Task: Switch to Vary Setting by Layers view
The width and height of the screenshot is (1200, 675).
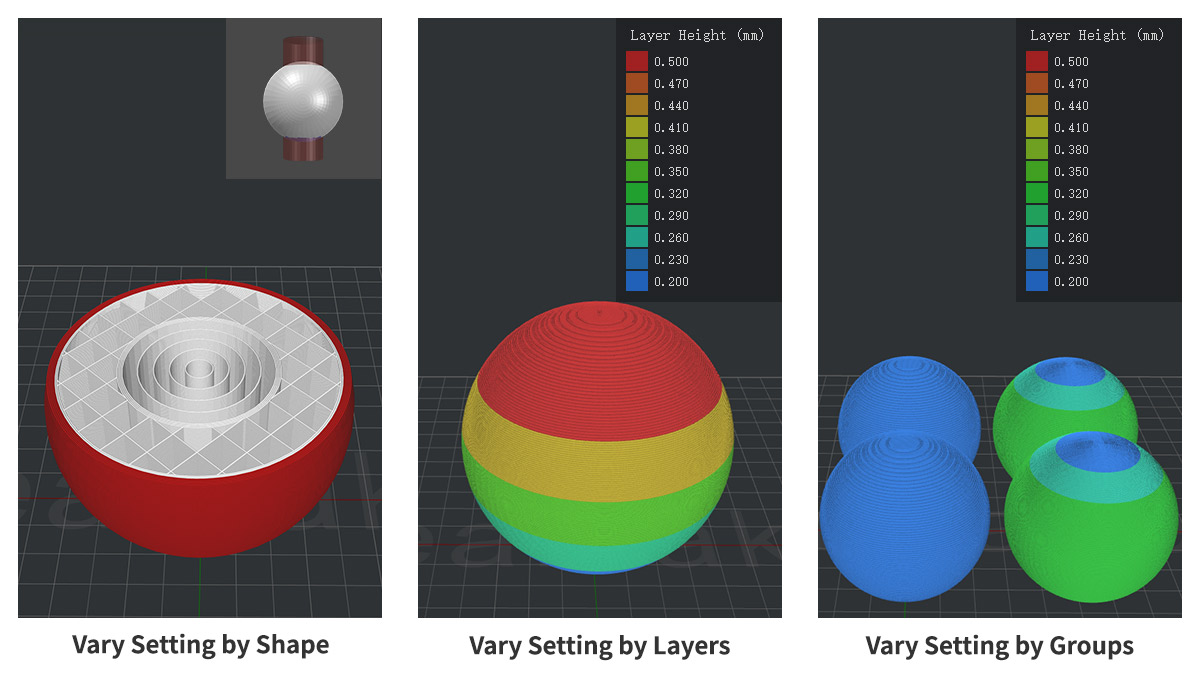Action: (600, 645)
